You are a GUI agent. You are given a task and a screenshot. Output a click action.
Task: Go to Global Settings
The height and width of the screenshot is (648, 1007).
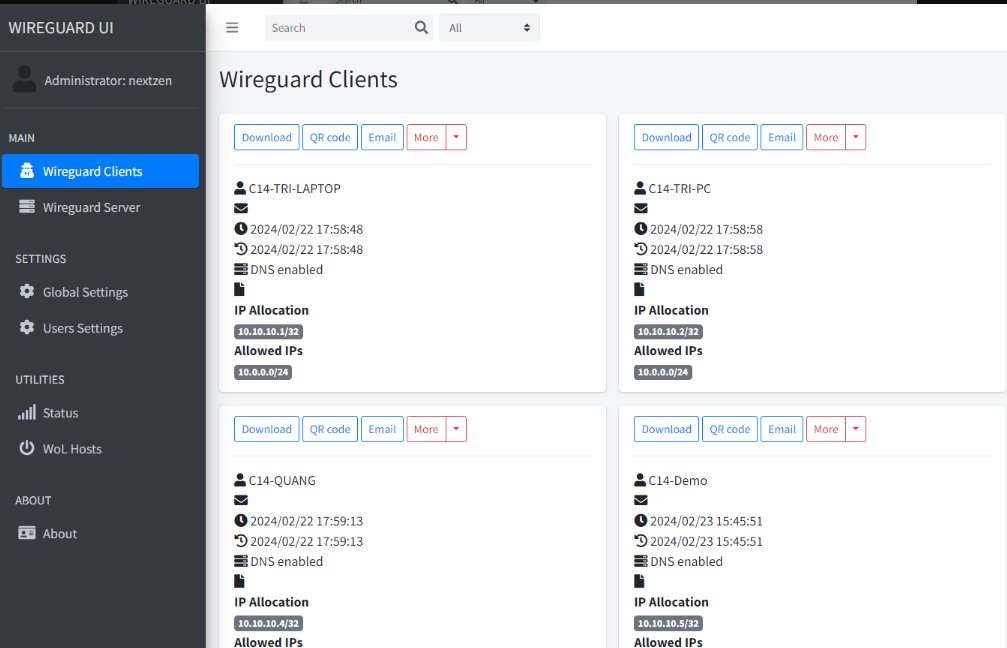(x=100, y=292)
